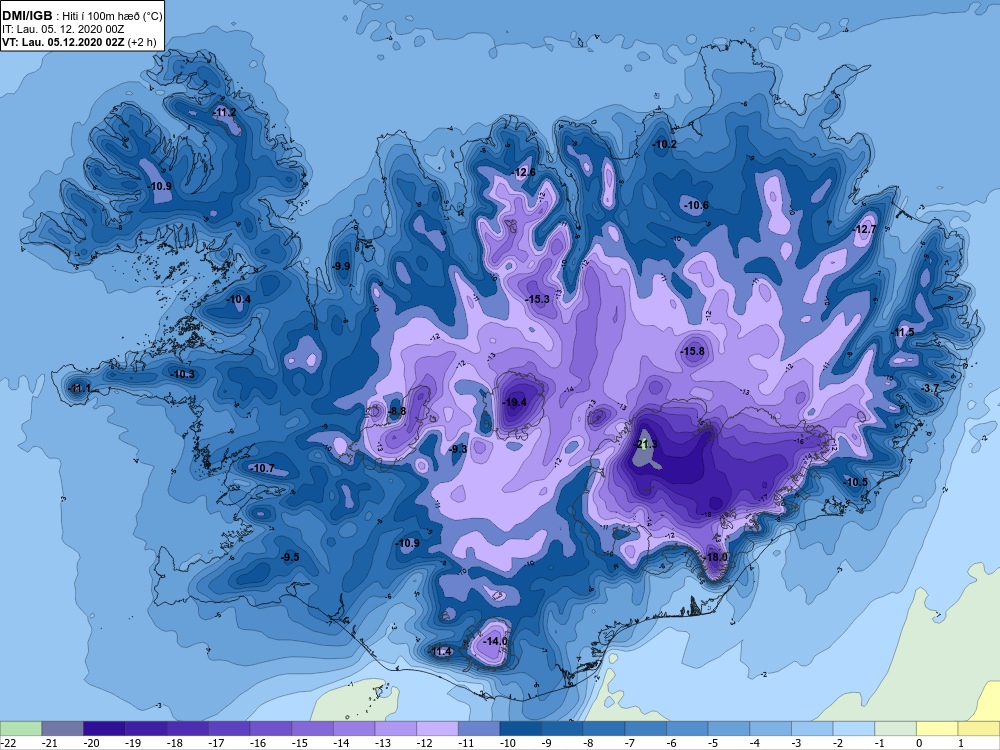Click the -10.6 temperature value
Image resolution: width=1000 pixels, height=750 pixels.
[696, 205]
